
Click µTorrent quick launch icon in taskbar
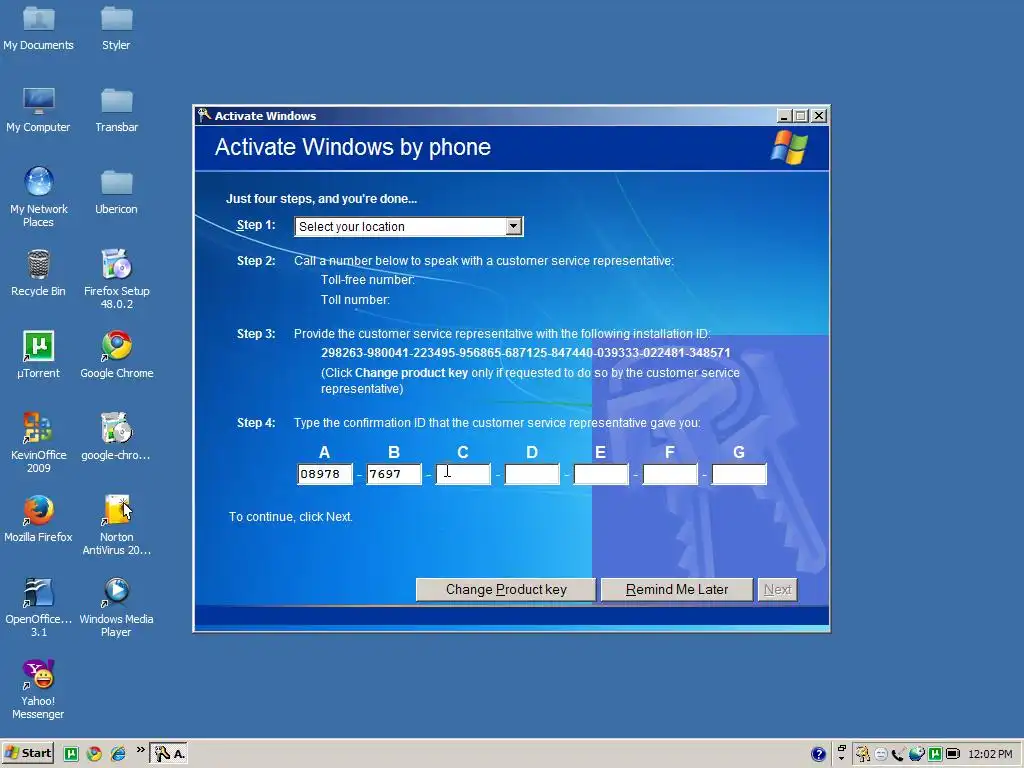click(x=71, y=754)
